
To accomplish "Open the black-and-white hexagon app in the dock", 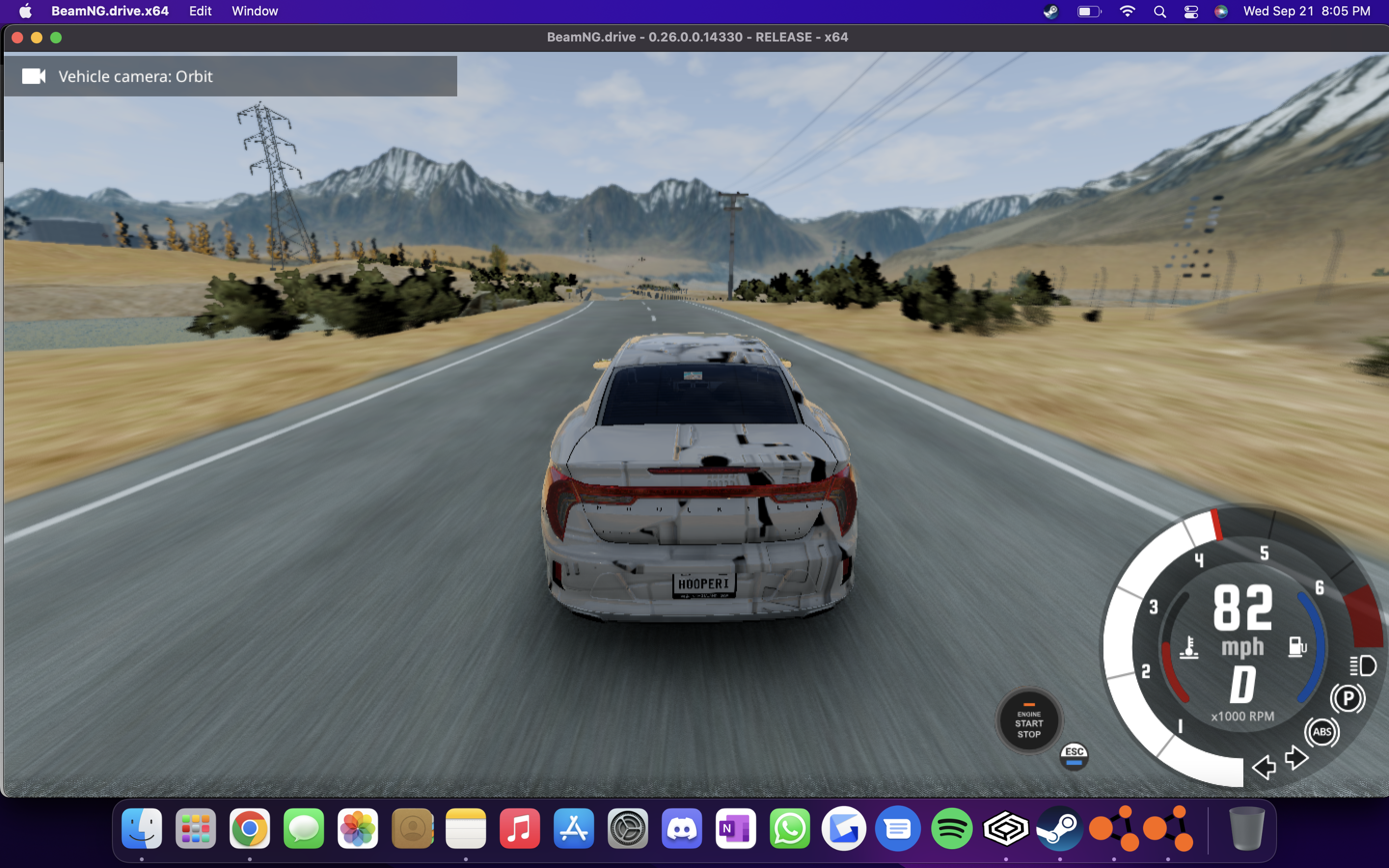I will pyautogui.click(x=1006, y=828).
